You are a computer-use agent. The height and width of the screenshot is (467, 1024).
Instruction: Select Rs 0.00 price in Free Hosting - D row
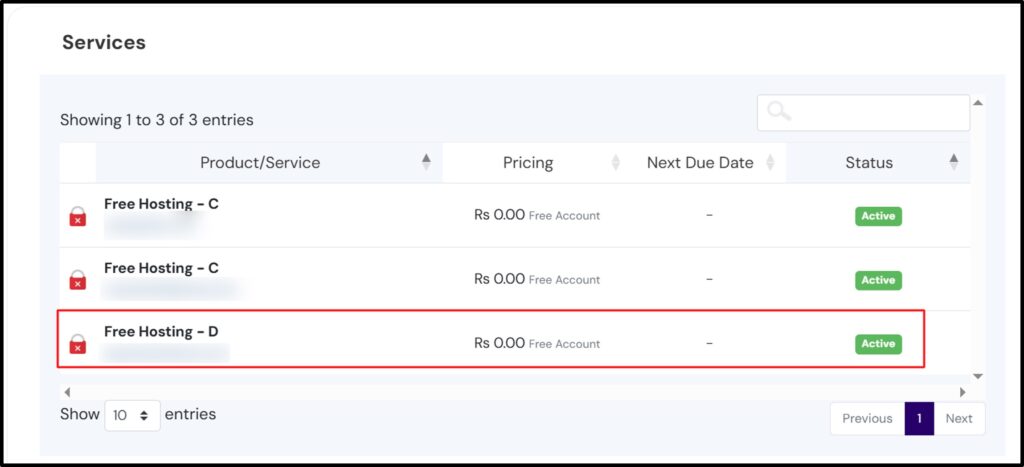click(500, 343)
